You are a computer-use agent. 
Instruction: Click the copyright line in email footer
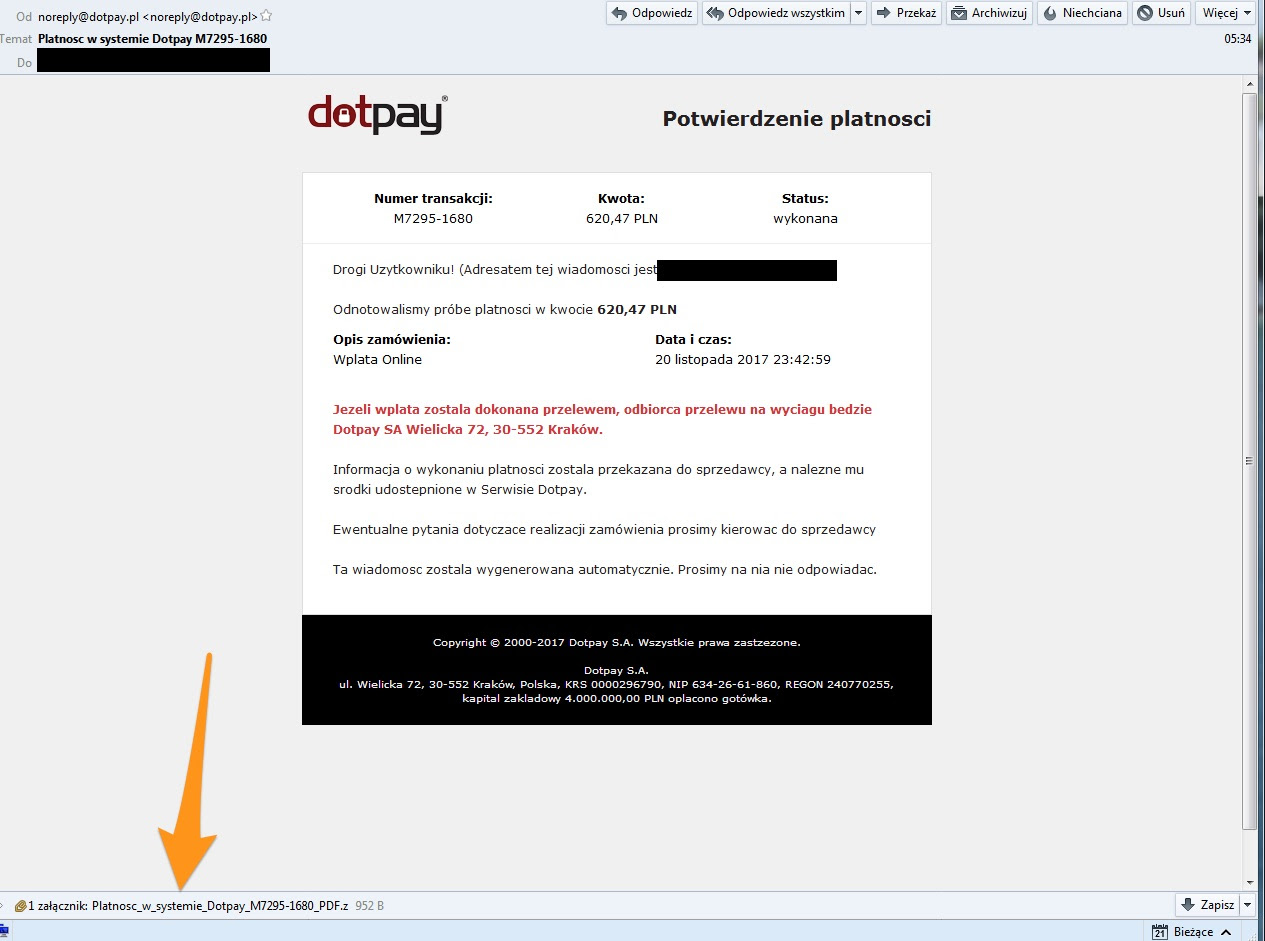616,643
